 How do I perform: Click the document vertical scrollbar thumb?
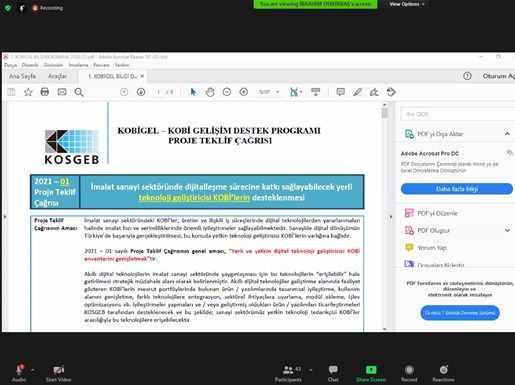click(385, 114)
